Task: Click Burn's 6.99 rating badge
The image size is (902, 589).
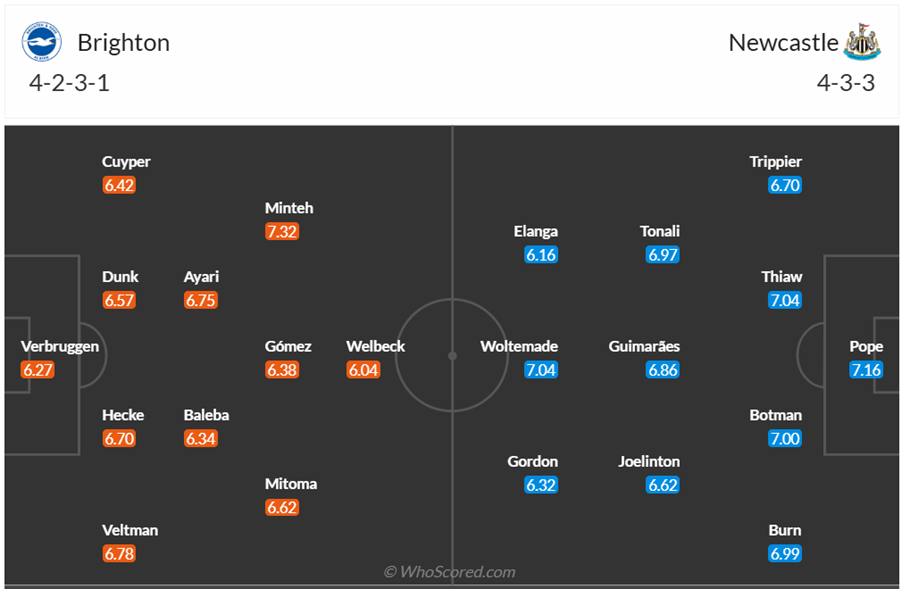Action: (785, 554)
